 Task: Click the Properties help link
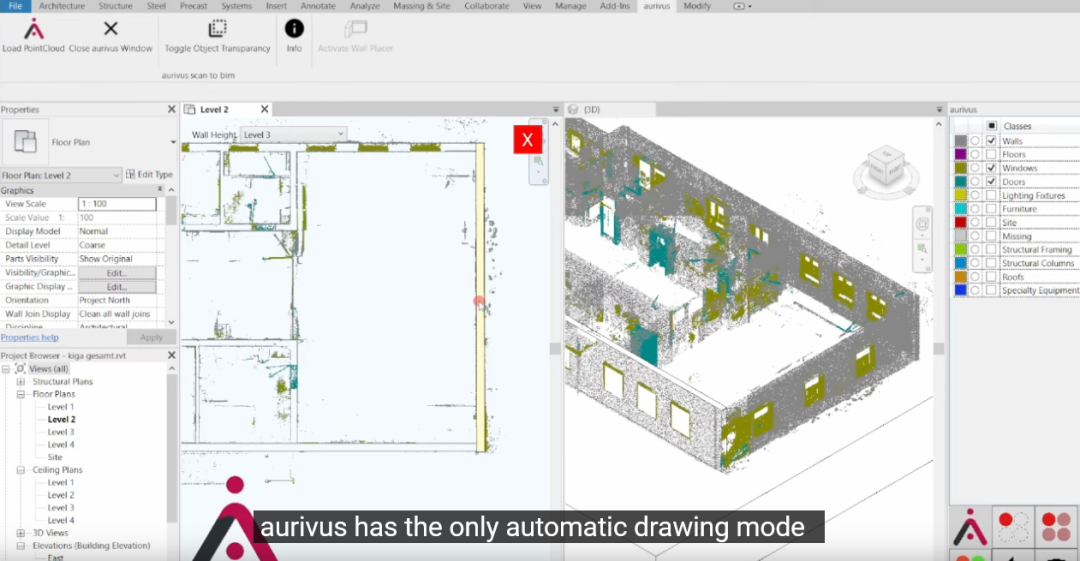30,337
